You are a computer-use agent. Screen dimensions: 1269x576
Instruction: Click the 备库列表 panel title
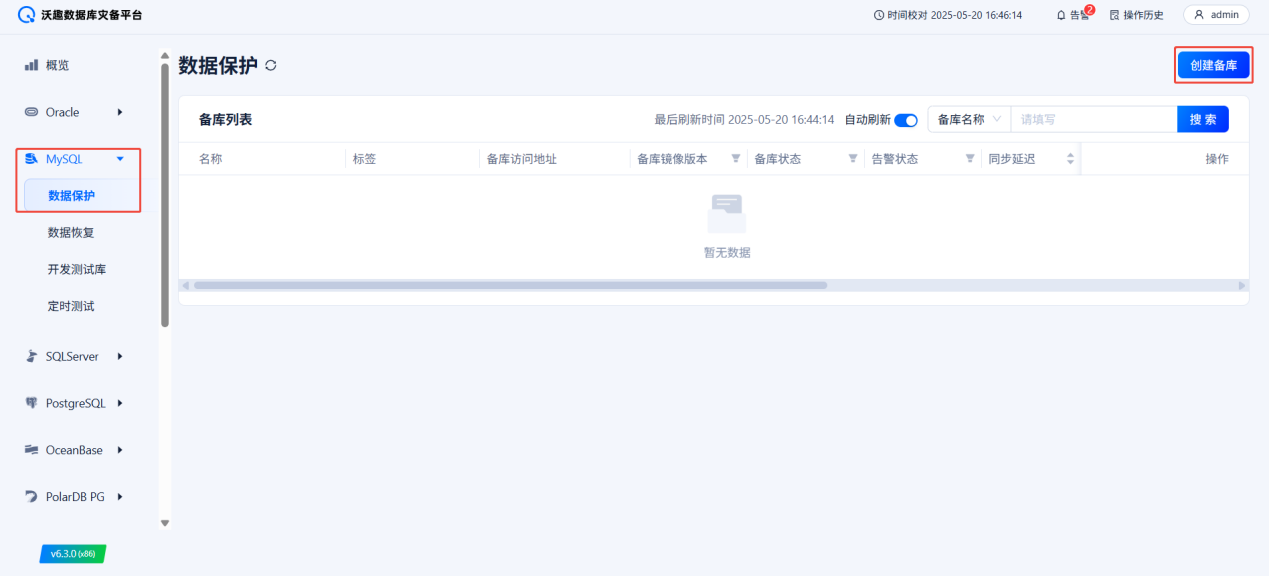(x=225, y=120)
